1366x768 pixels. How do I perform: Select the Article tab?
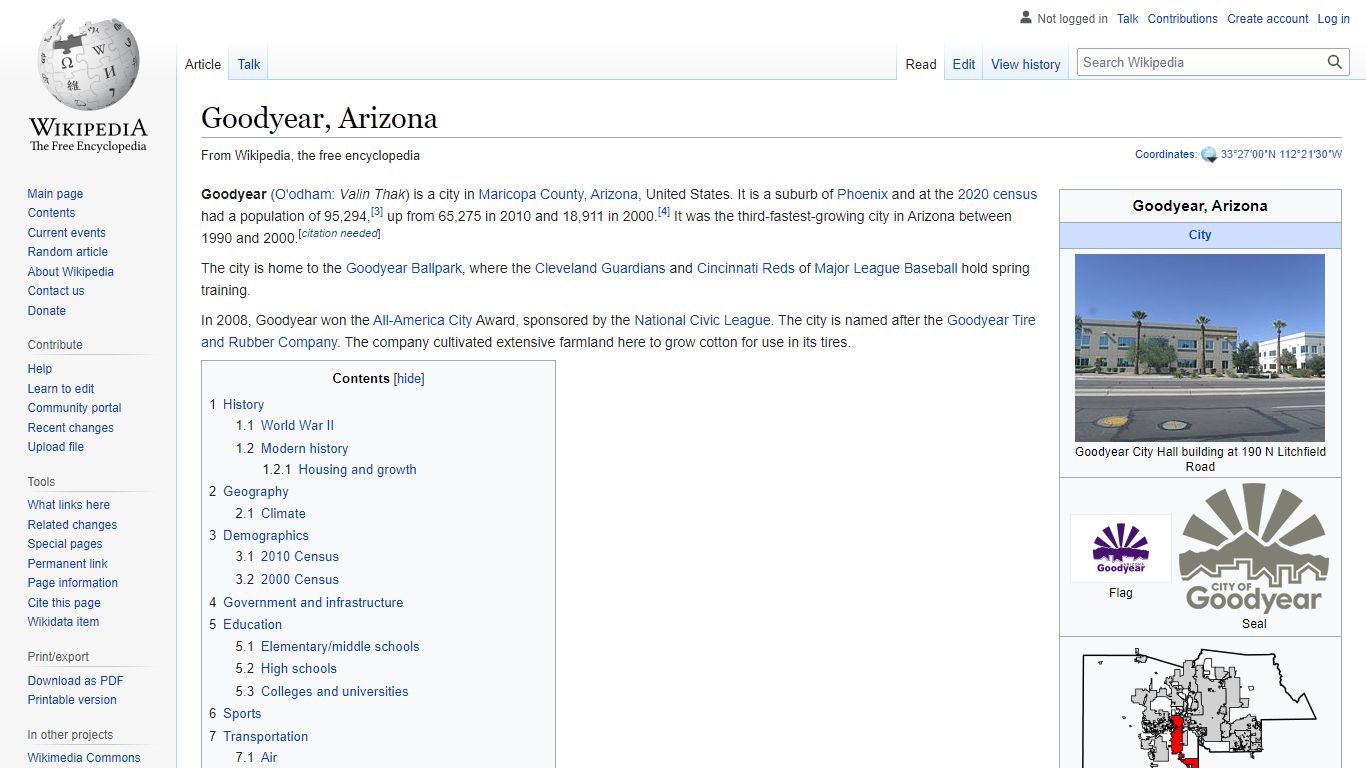click(203, 64)
